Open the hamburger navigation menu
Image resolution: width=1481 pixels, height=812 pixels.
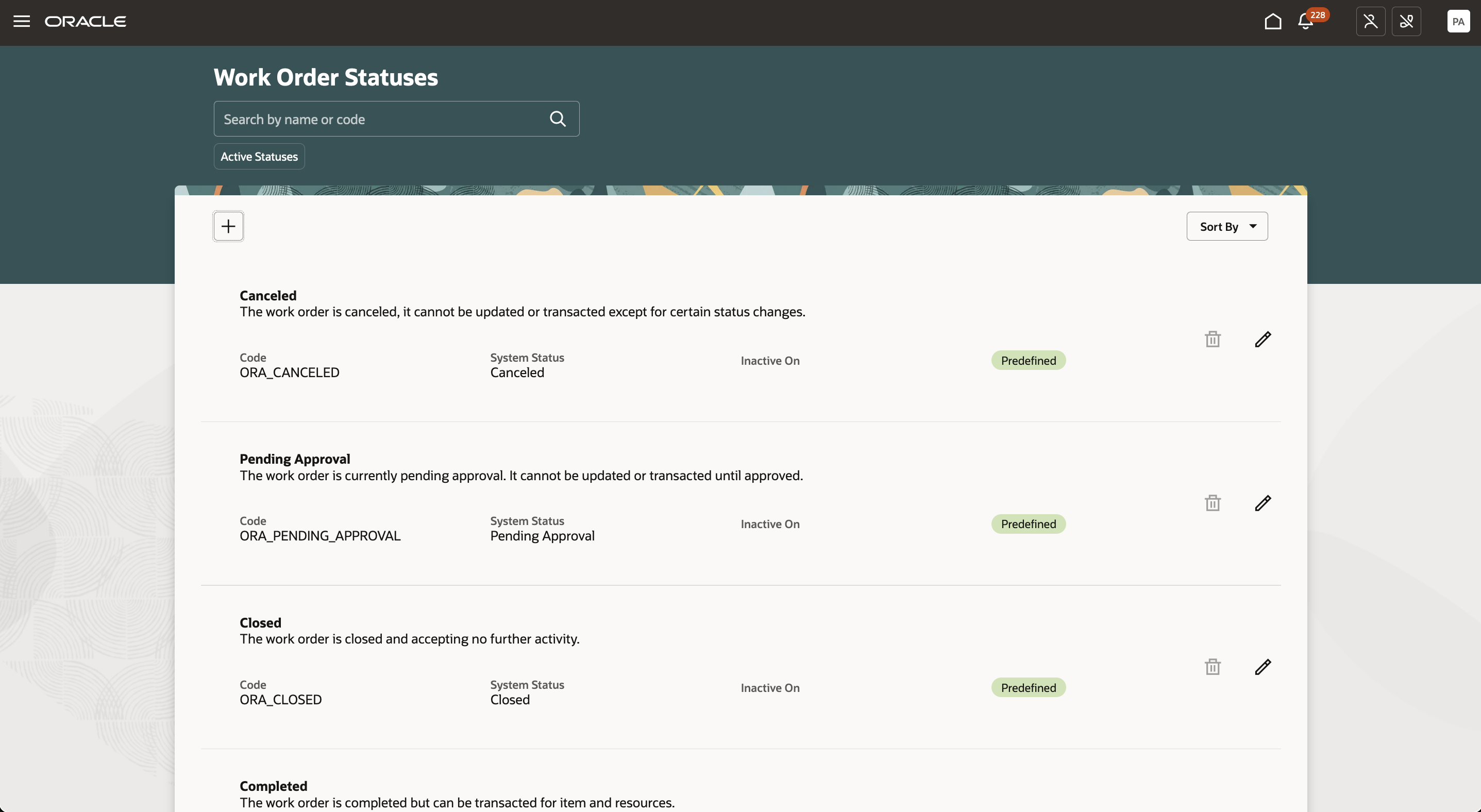(x=21, y=21)
